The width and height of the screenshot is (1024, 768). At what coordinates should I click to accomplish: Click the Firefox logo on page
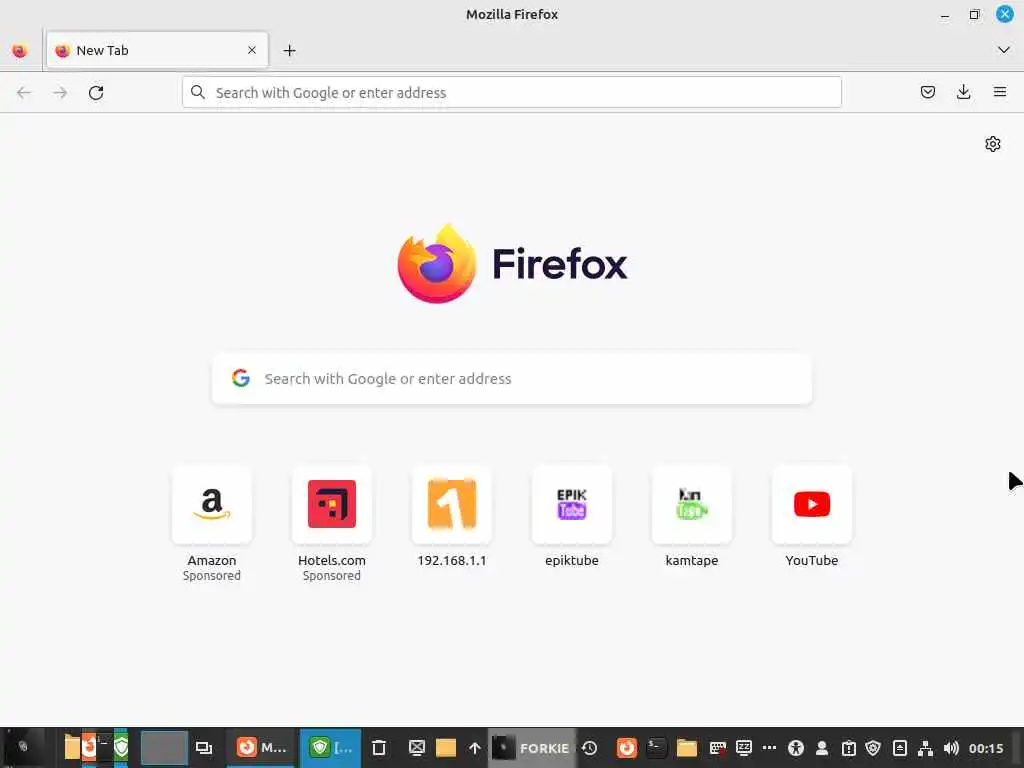coord(437,264)
